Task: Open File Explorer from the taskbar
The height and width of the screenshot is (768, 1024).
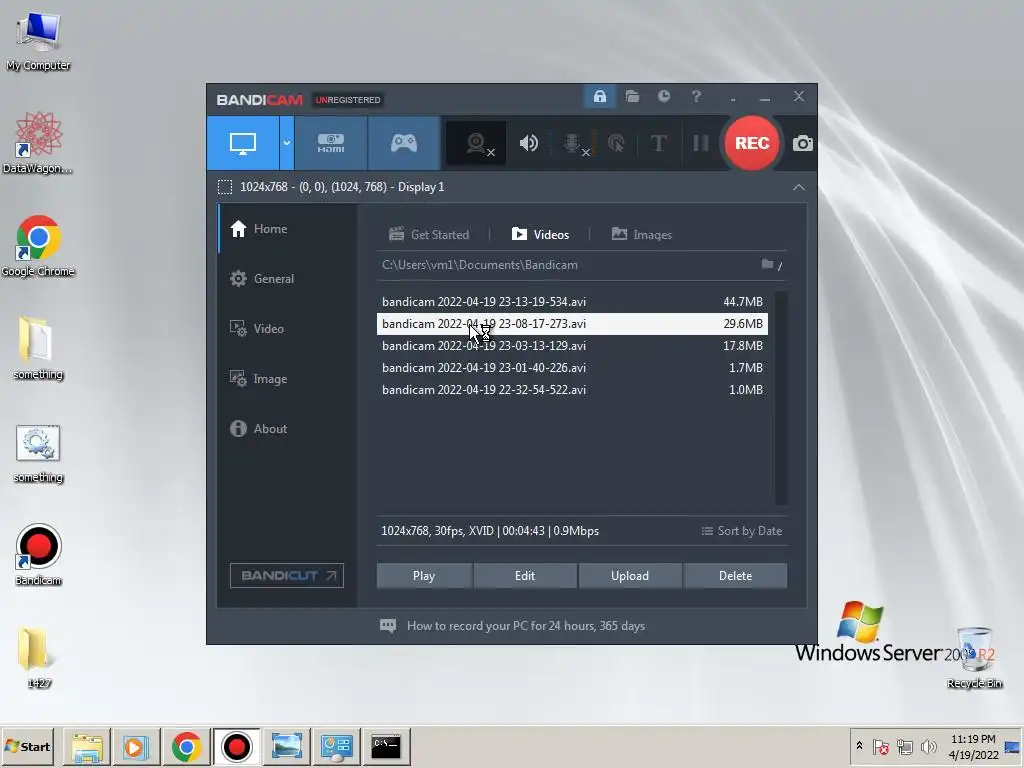Action: click(x=87, y=746)
